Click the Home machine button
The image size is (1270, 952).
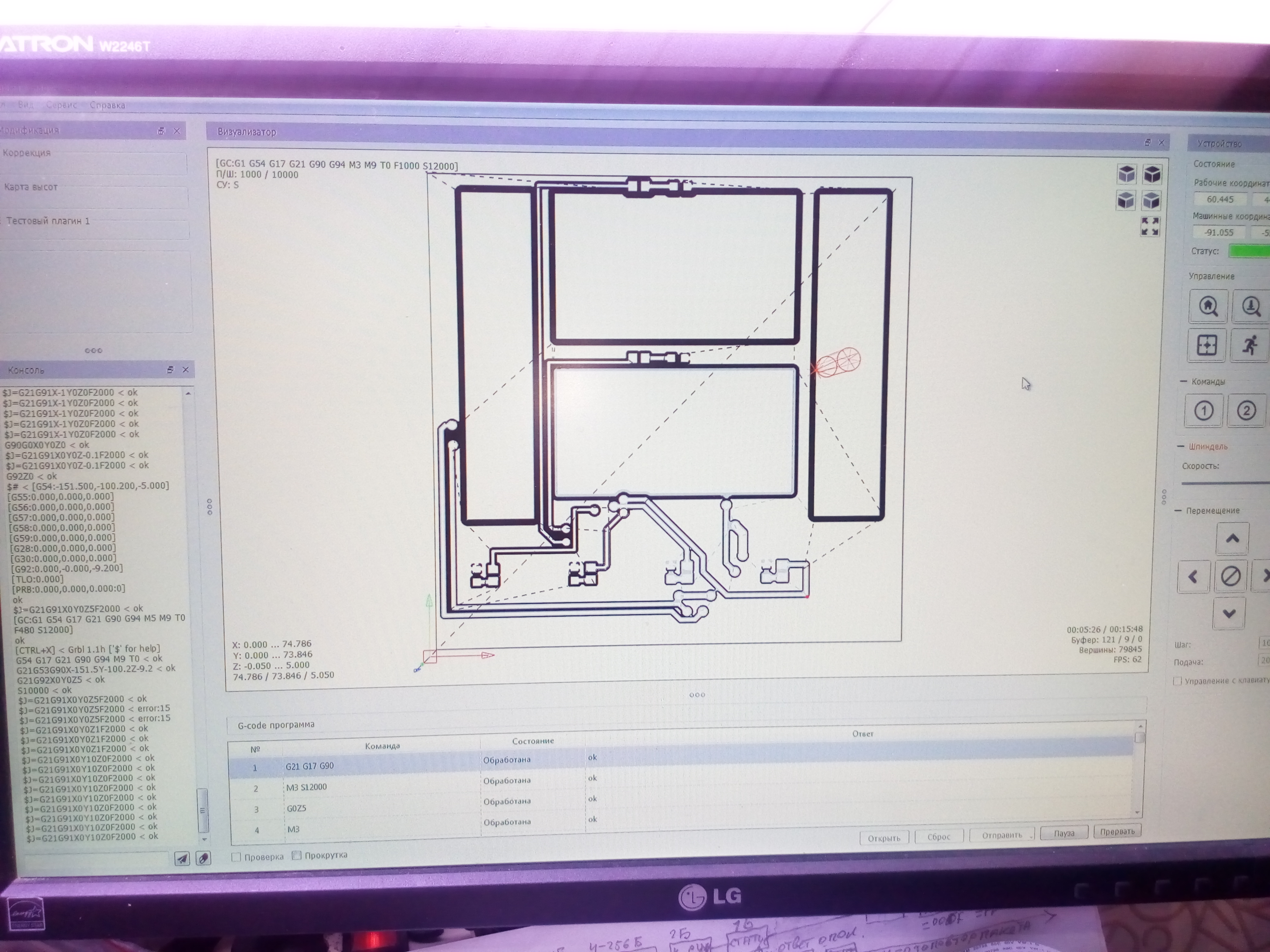[1208, 306]
